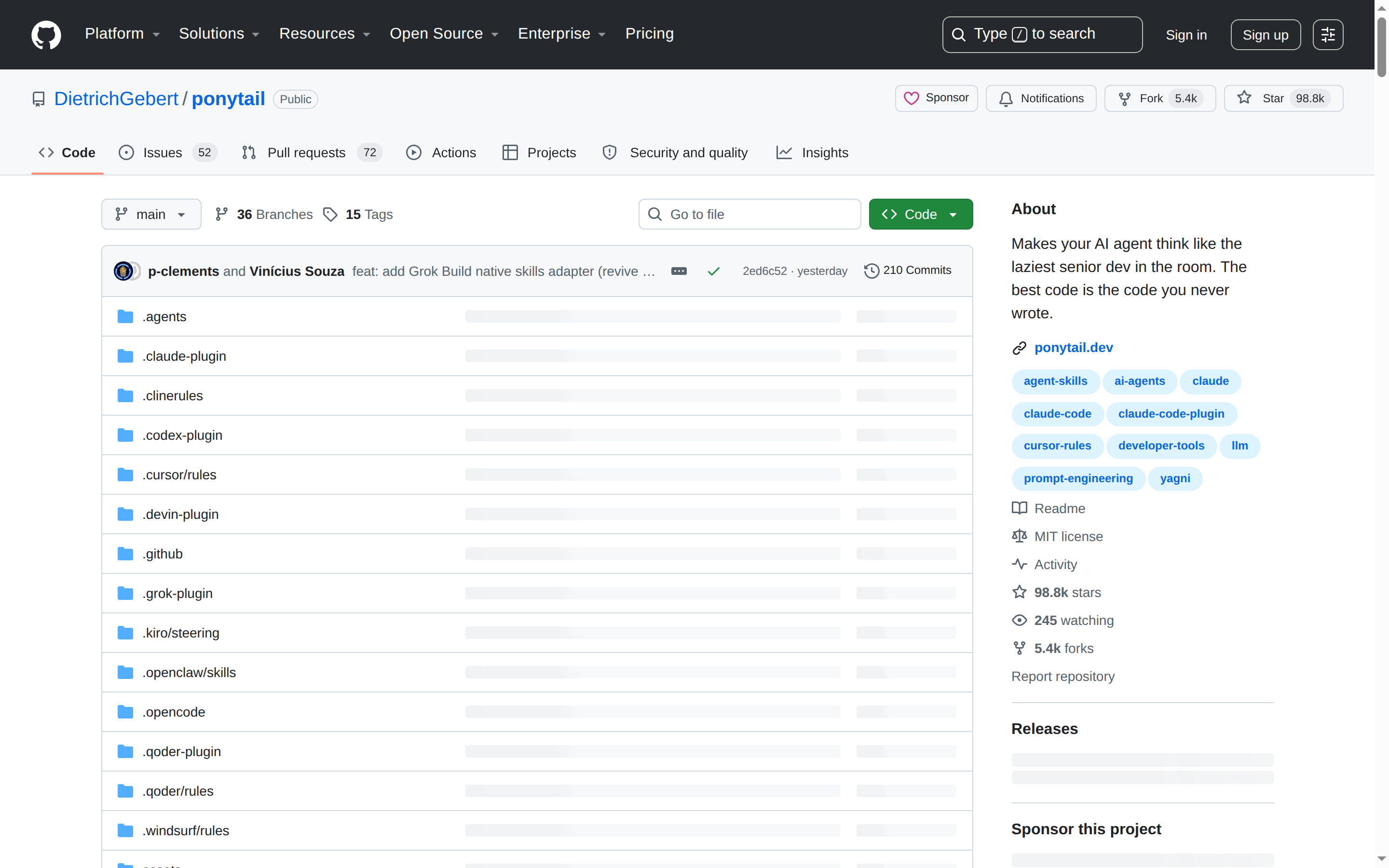
Task: Click the p-clements commit author avatar
Action: pyautogui.click(x=123, y=271)
